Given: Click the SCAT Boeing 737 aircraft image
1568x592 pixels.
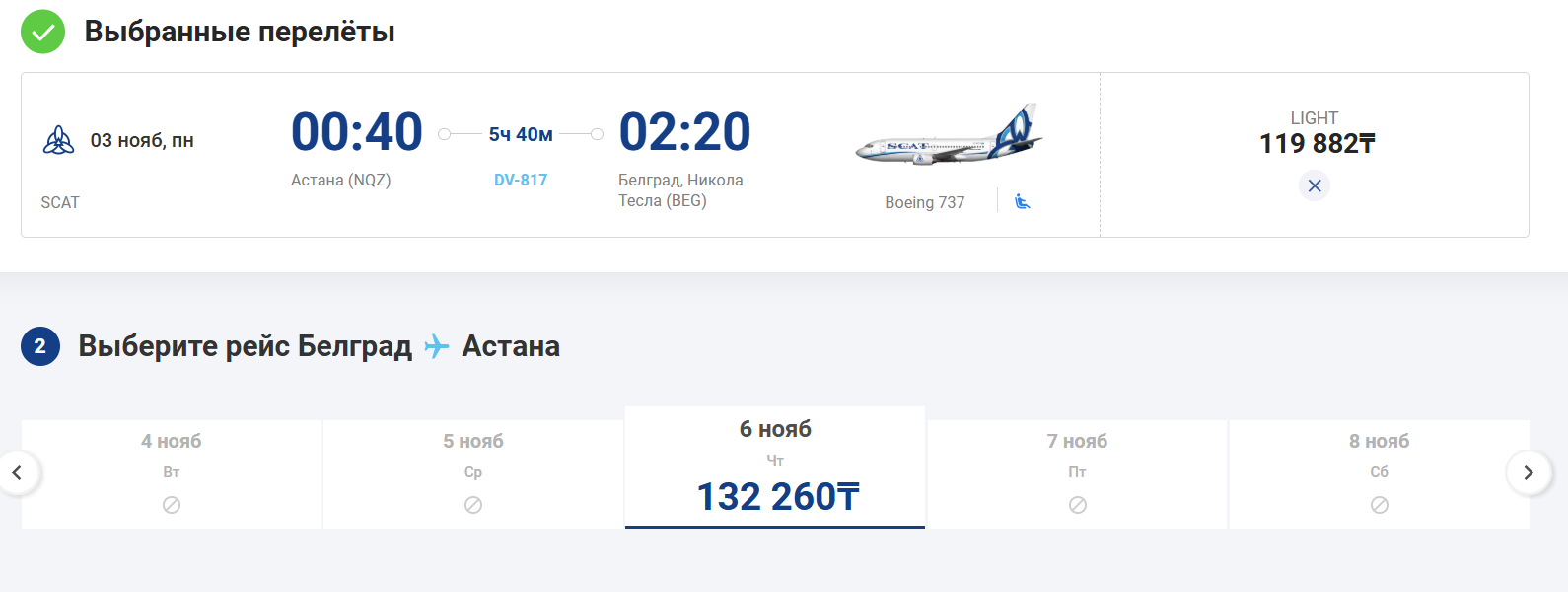Looking at the screenshot, I should (949, 135).
